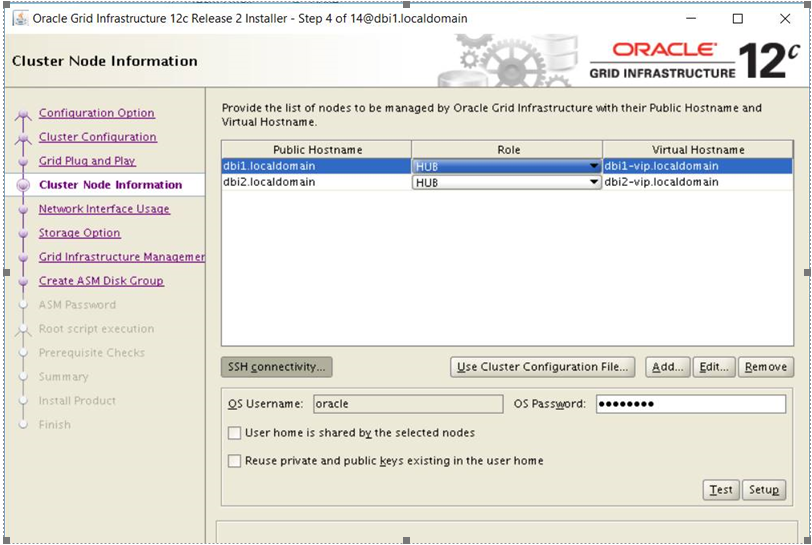The width and height of the screenshot is (812, 545).
Task: Jump to Network Interface Usage step
Action: (104, 209)
